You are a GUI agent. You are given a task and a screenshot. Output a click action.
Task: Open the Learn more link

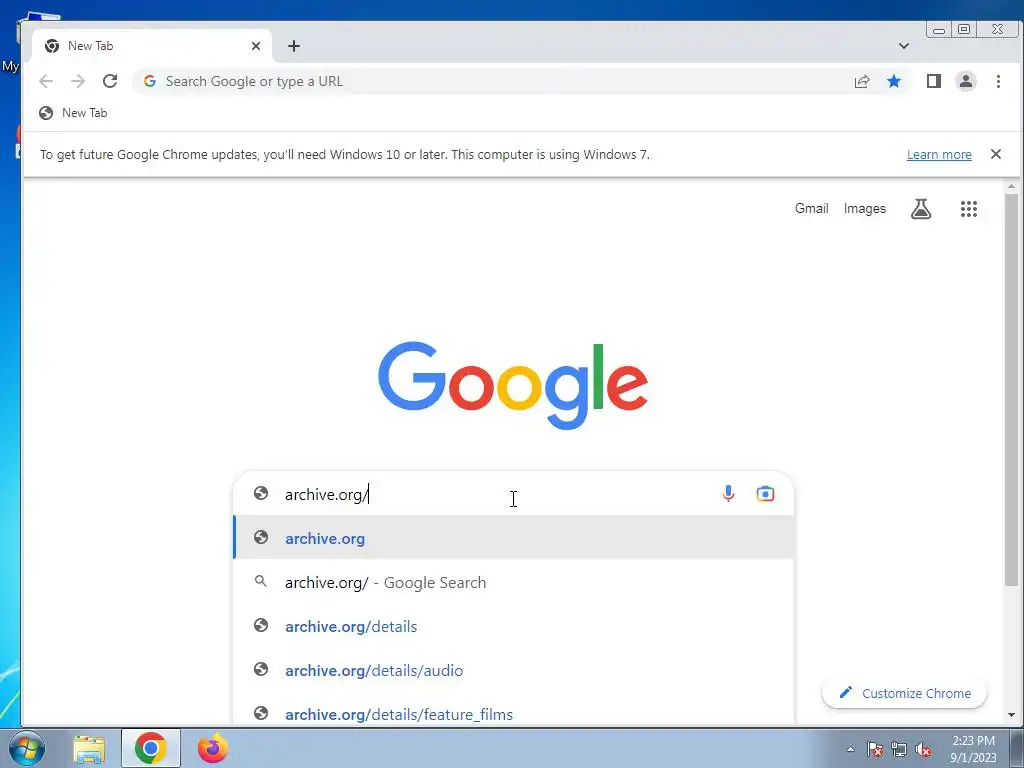coord(939,155)
